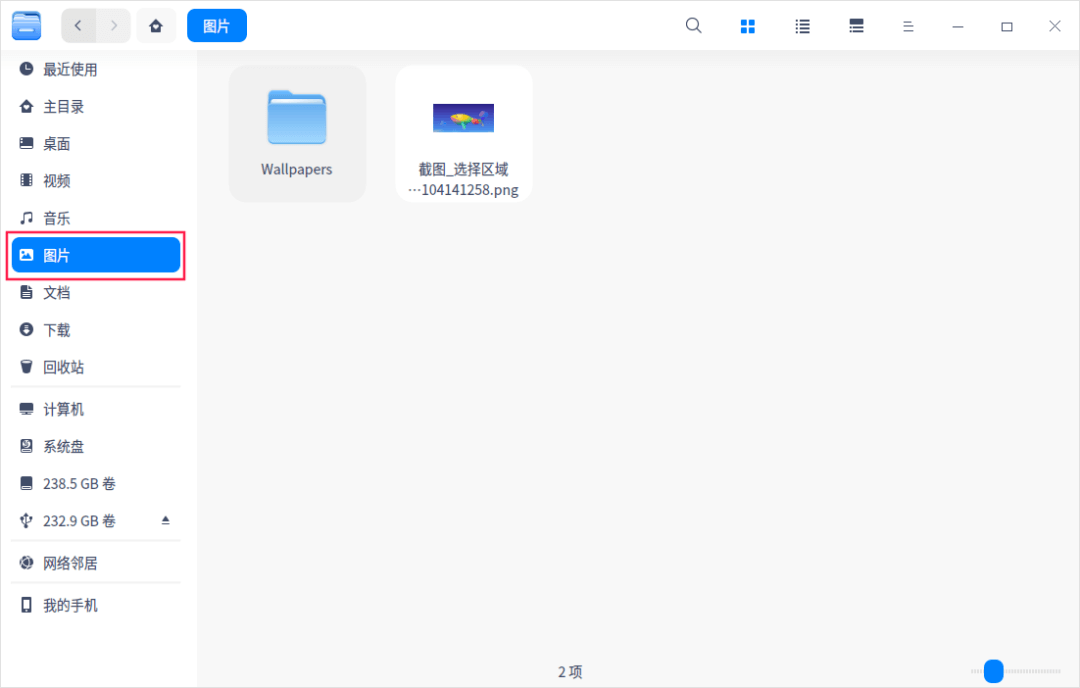Screen dimensions: 1080x688
Task: Go forward with the right arrow button
Action: pos(114,26)
